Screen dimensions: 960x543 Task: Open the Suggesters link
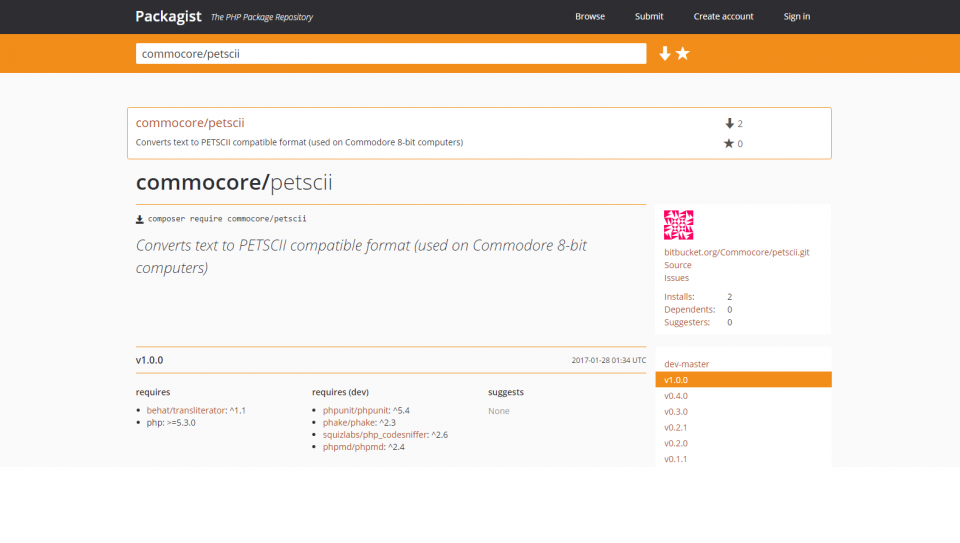(x=687, y=323)
